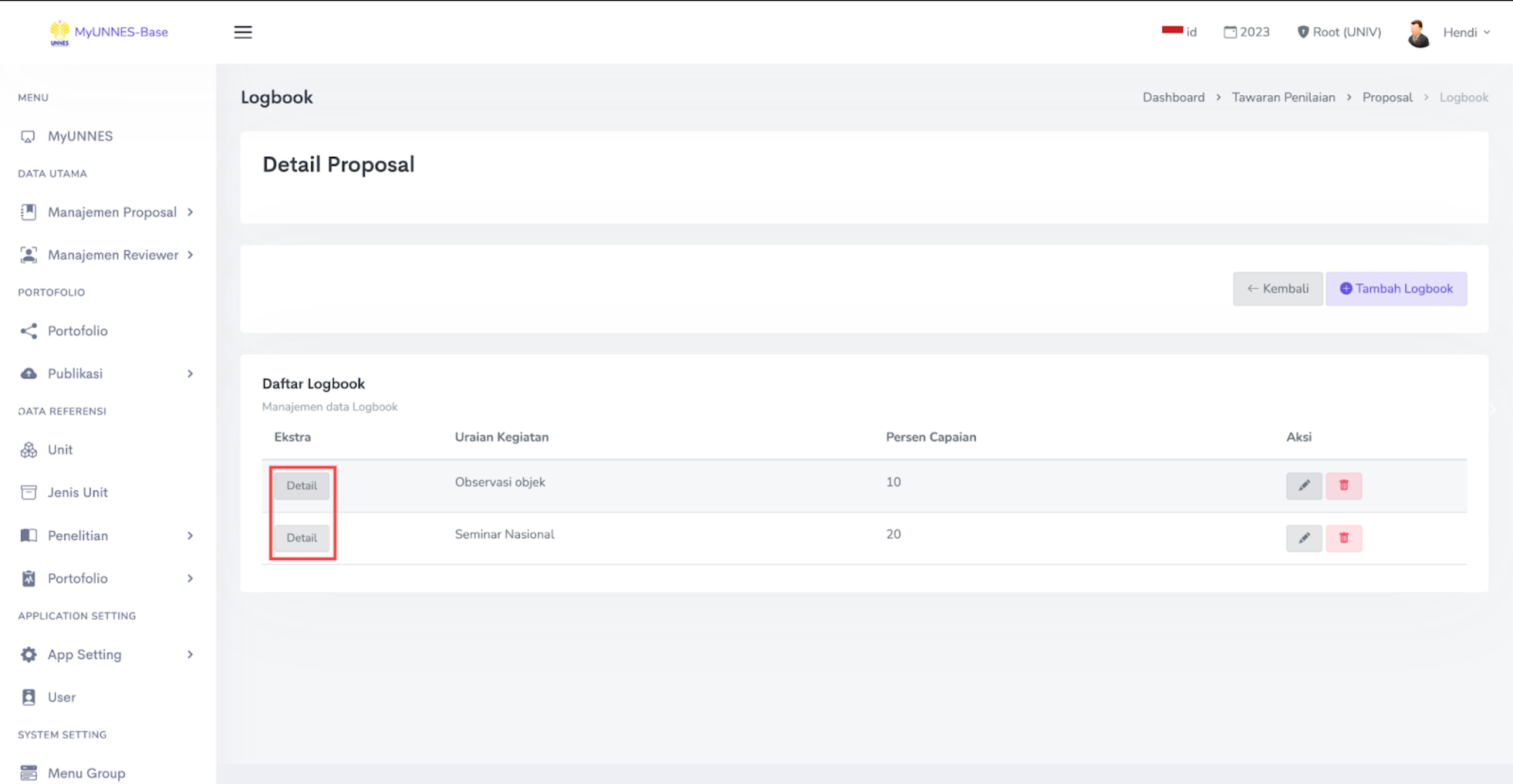Delete the Seminar Nasional logbook entry
The image size is (1513, 784).
[1344, 538]
